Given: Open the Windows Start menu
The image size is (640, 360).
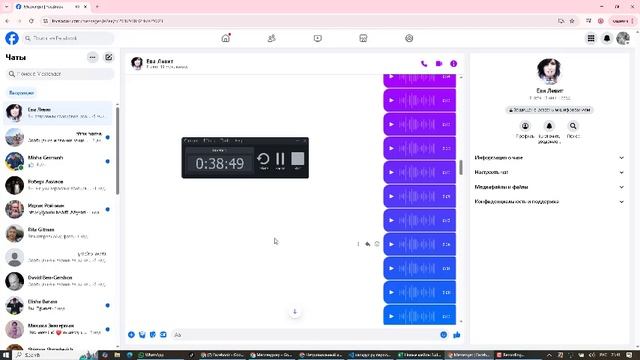Looking at the screenshot, I should (6, 355).
